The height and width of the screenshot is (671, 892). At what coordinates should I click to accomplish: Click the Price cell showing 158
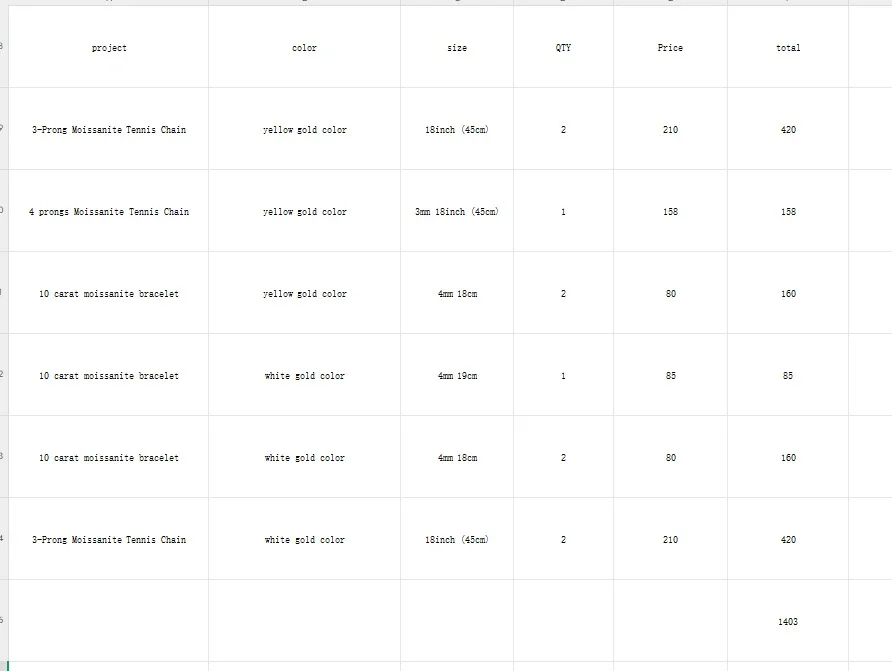(670, 212)
